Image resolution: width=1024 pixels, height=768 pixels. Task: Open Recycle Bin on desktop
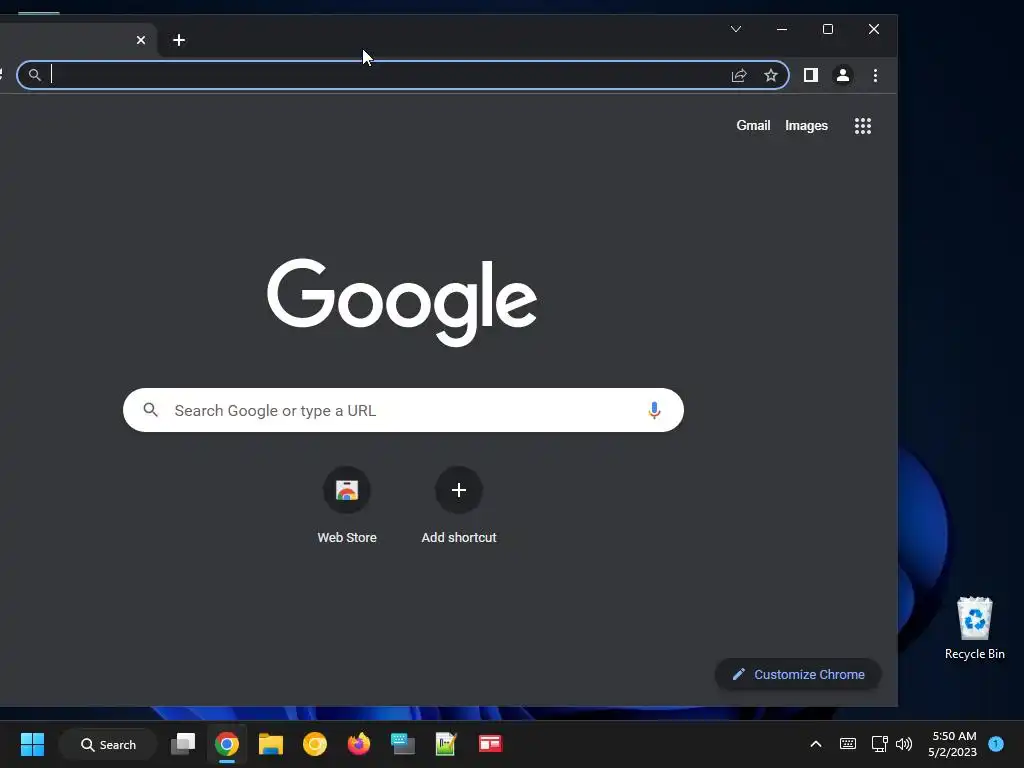click(974, 628)
